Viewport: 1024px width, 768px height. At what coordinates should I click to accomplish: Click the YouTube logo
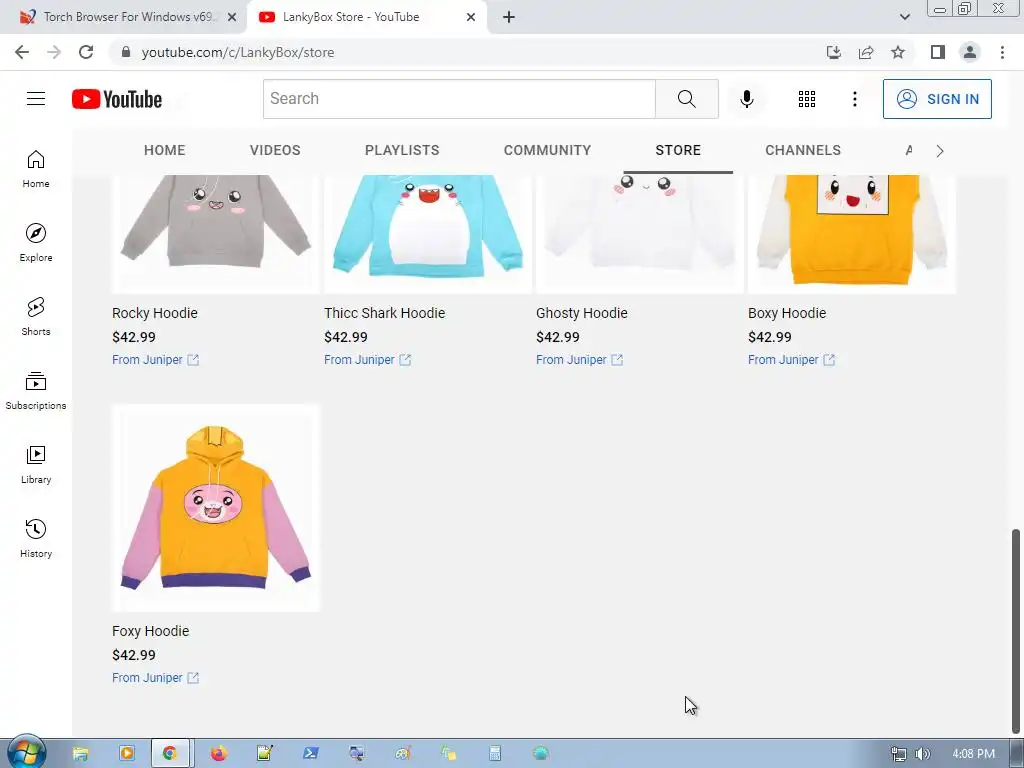117,99
